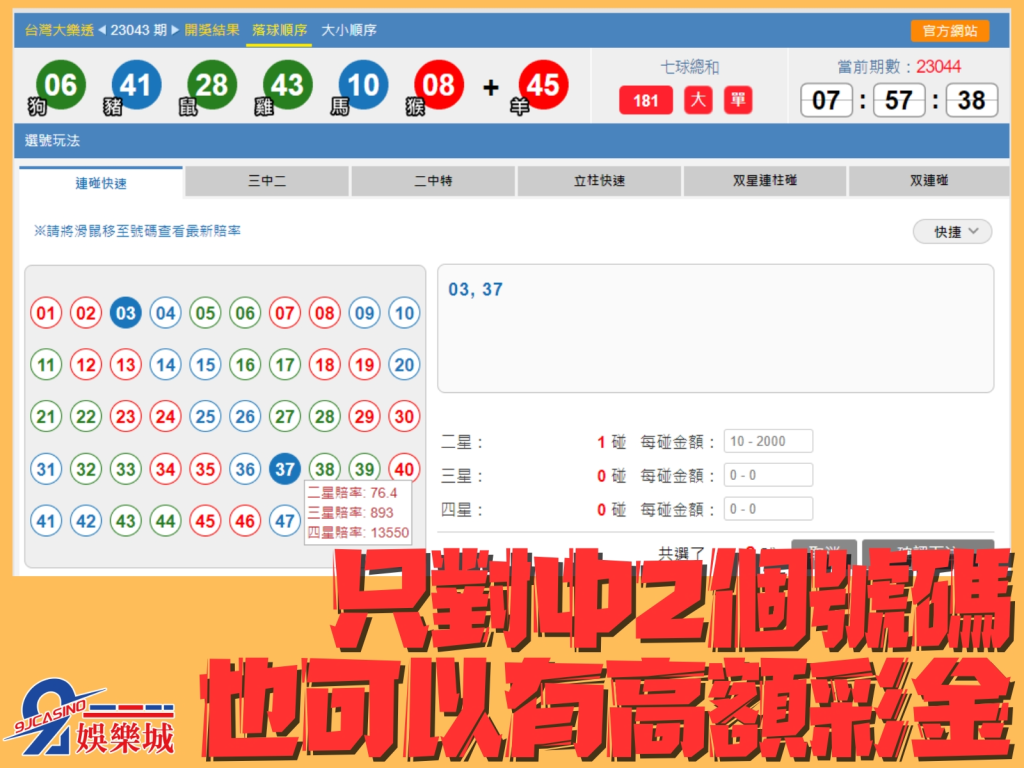Switch to the 立柱快速 tab
Image resolution: width=1024 pixels, height=768 pixels.
599,181
